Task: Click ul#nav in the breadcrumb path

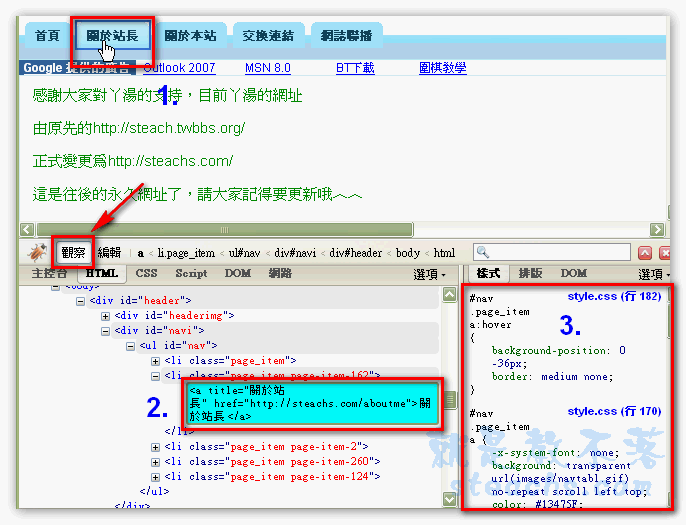Action: click(x=244, y=253)
